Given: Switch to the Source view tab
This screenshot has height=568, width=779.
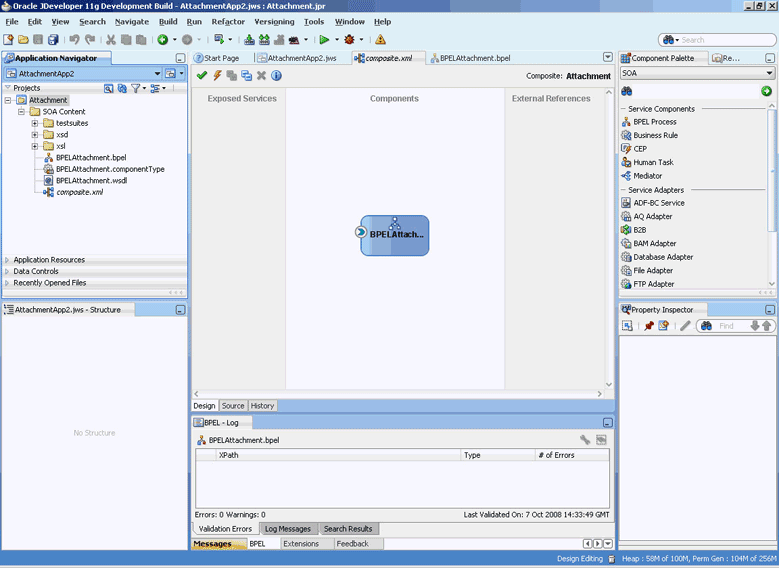Looking at the screenshot, I should tap(232, 406).
